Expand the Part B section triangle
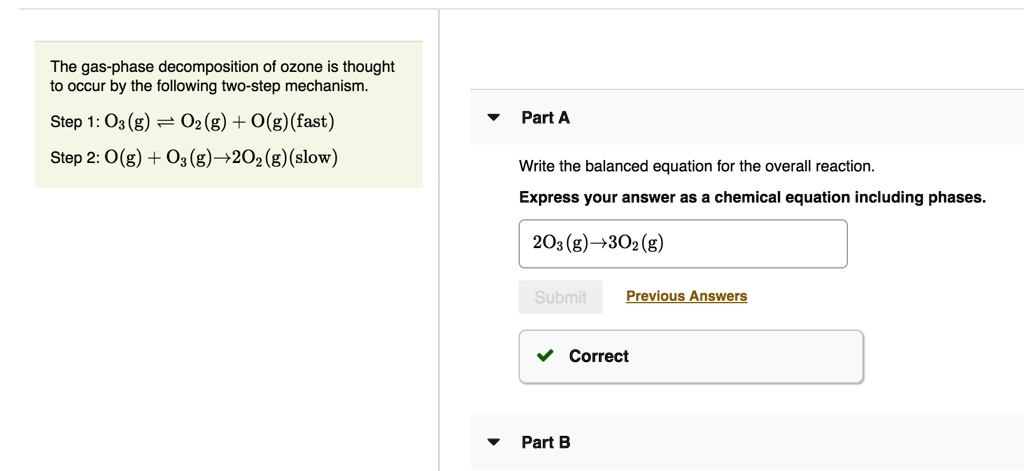This screenshot has height=471, width=1024. coord(493,442)
